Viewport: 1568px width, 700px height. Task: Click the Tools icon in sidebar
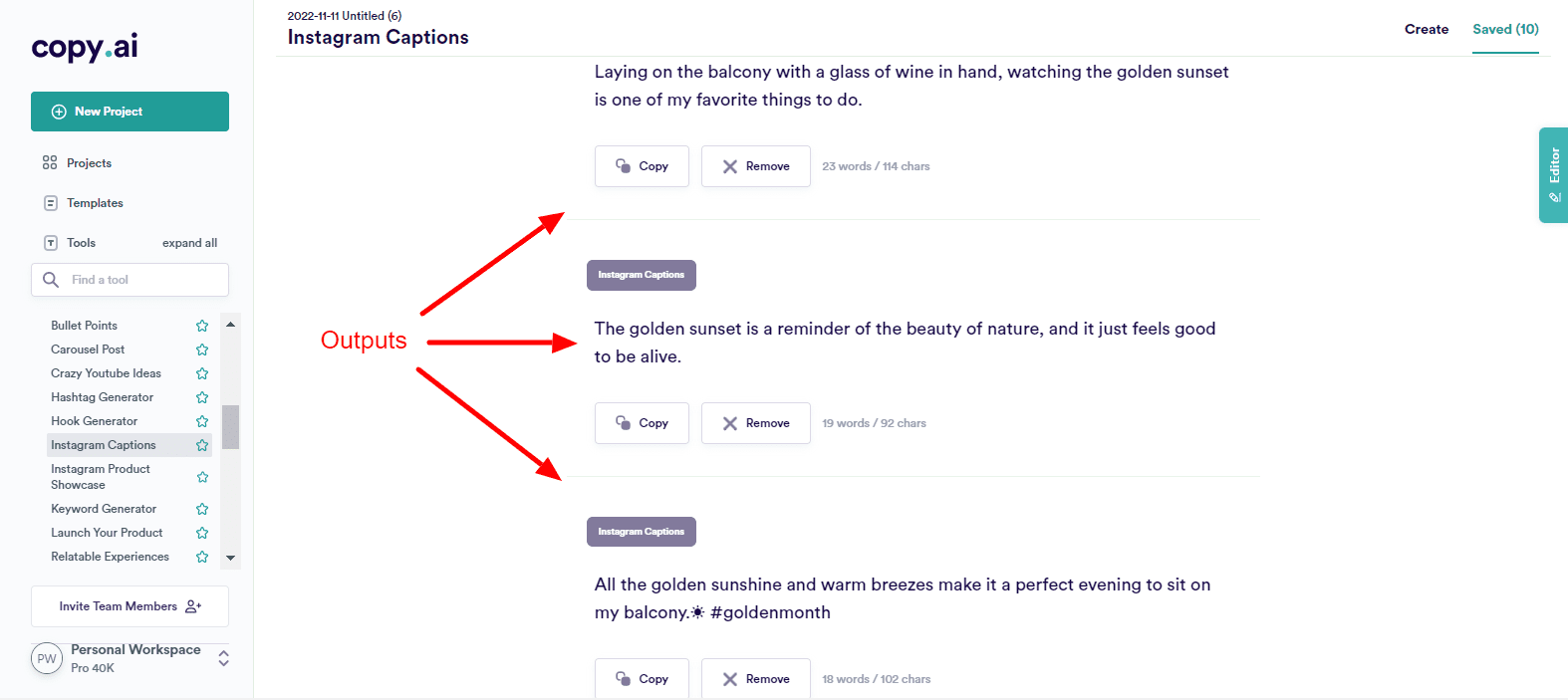50,243
